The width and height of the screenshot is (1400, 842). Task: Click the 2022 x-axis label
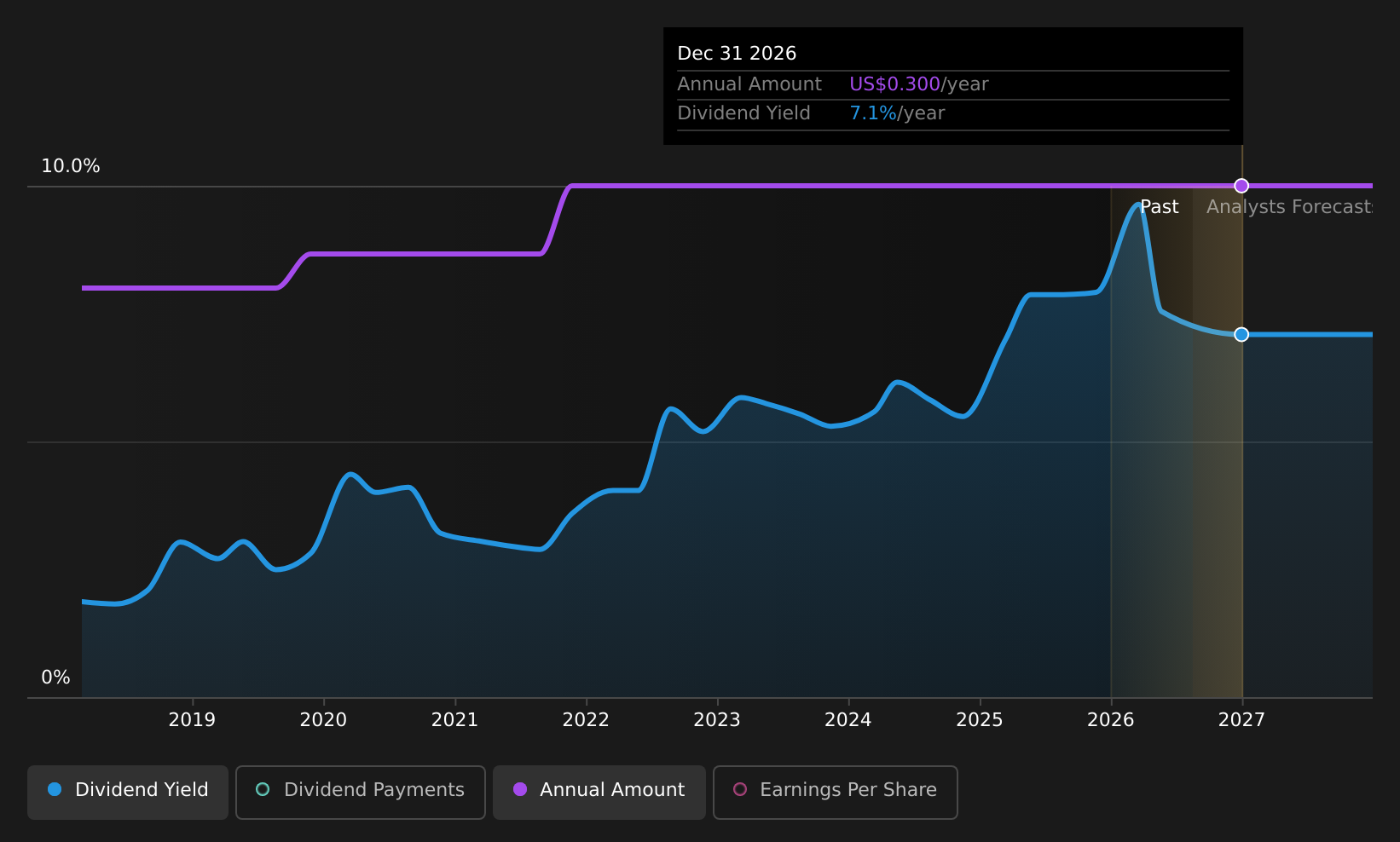point(586,720)
